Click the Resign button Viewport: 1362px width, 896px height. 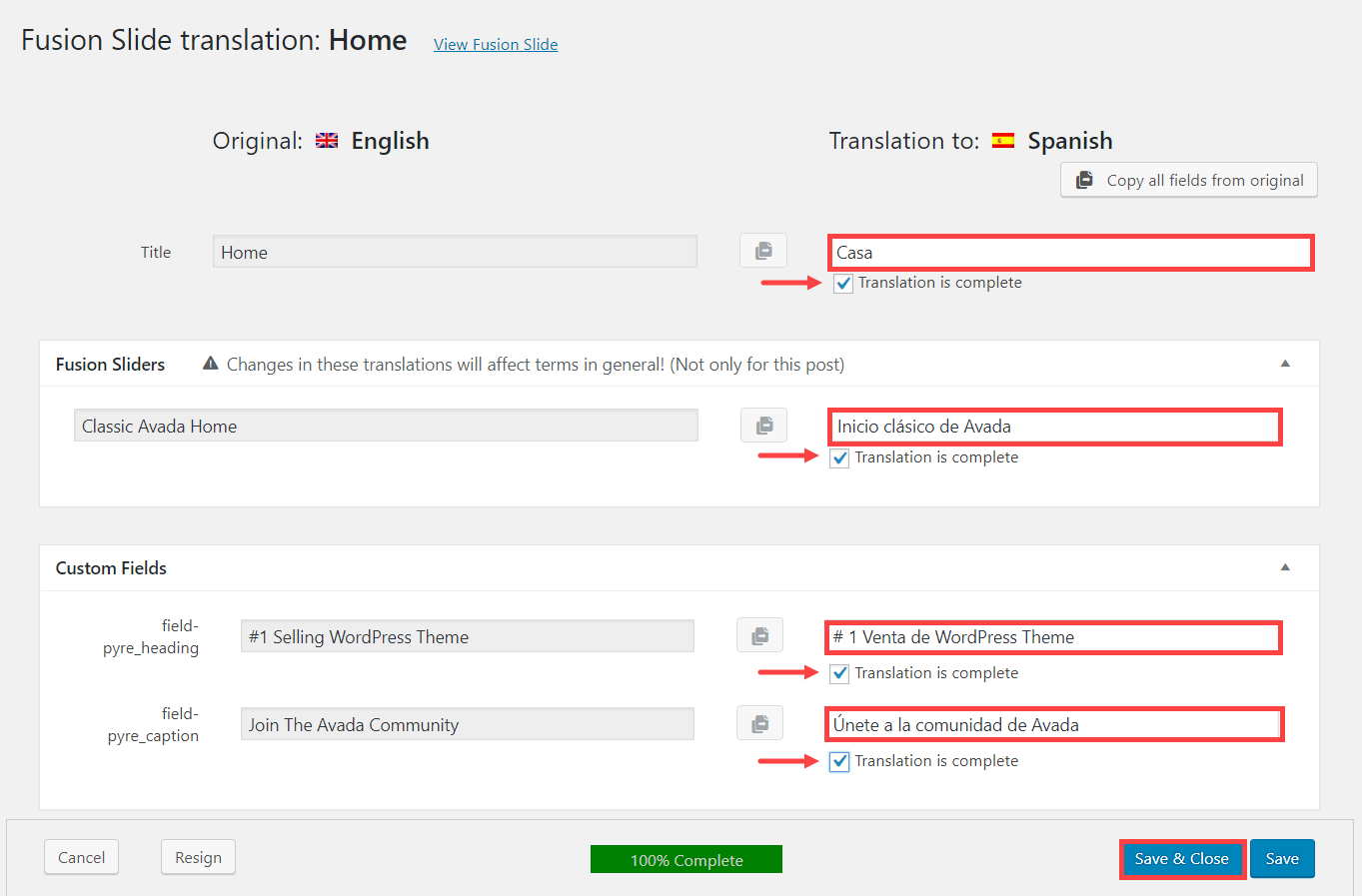click(198, 857)
